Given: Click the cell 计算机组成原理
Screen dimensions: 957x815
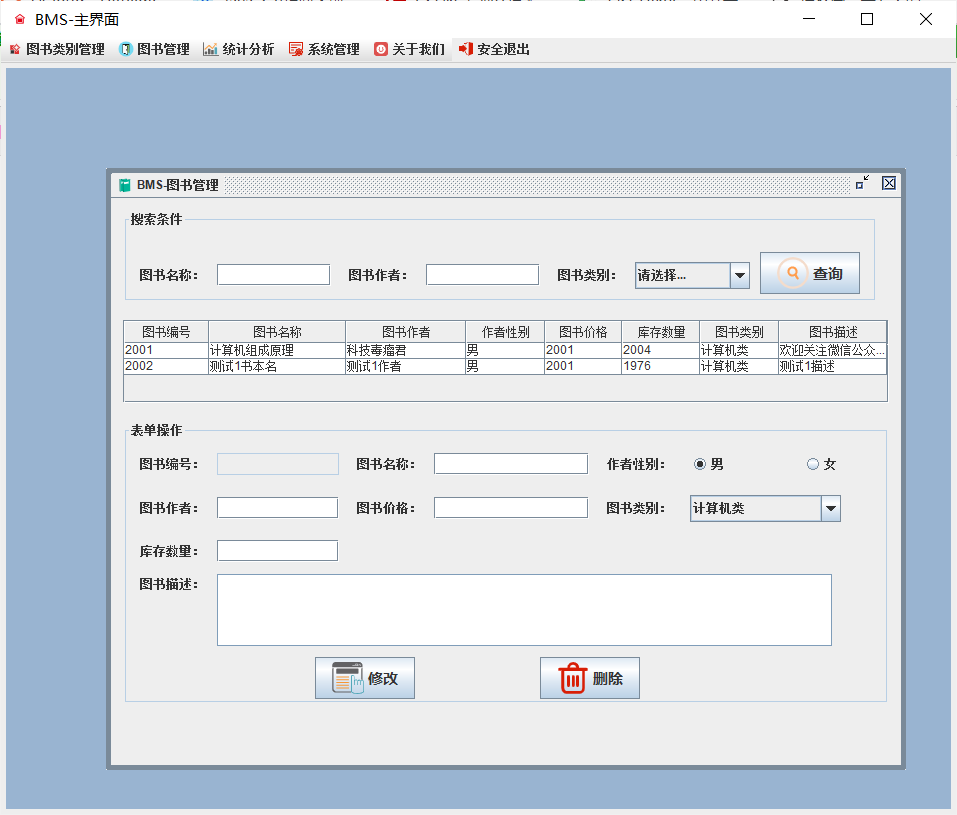Looking at the screenshot, I should (x=277, y=350).
